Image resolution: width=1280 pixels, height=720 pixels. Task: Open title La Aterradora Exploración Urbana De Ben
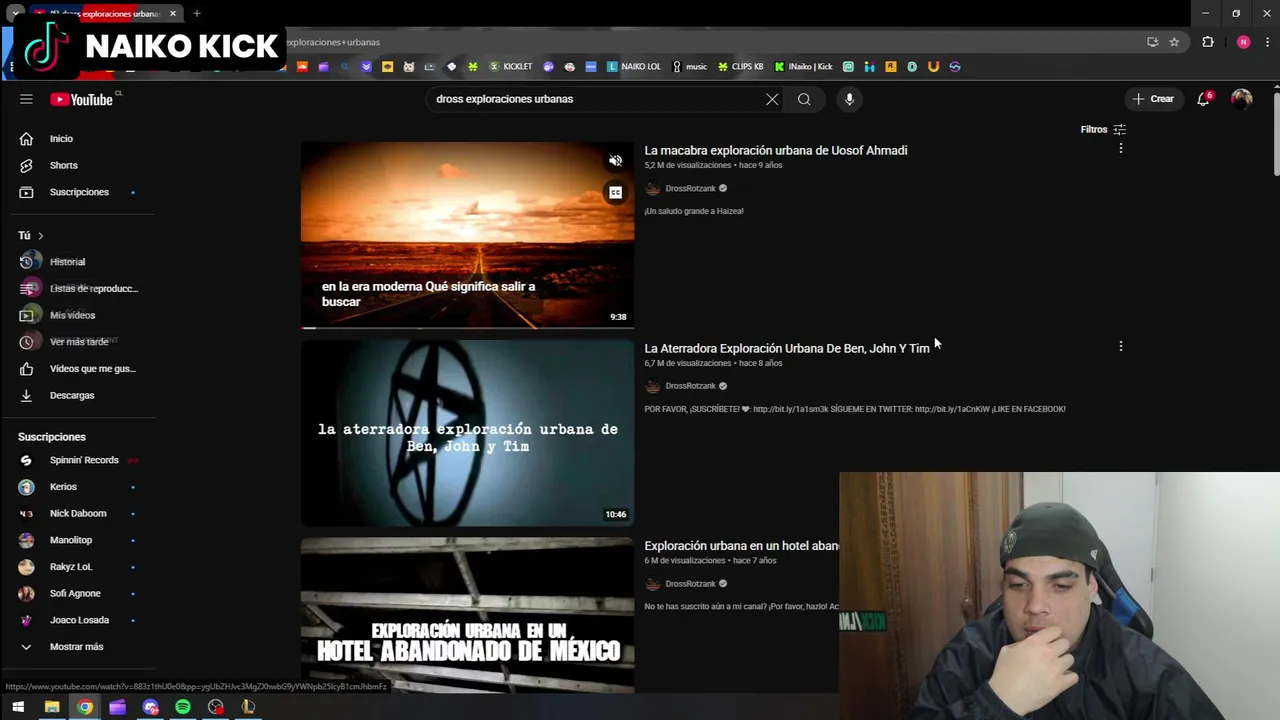coord(787,348)
